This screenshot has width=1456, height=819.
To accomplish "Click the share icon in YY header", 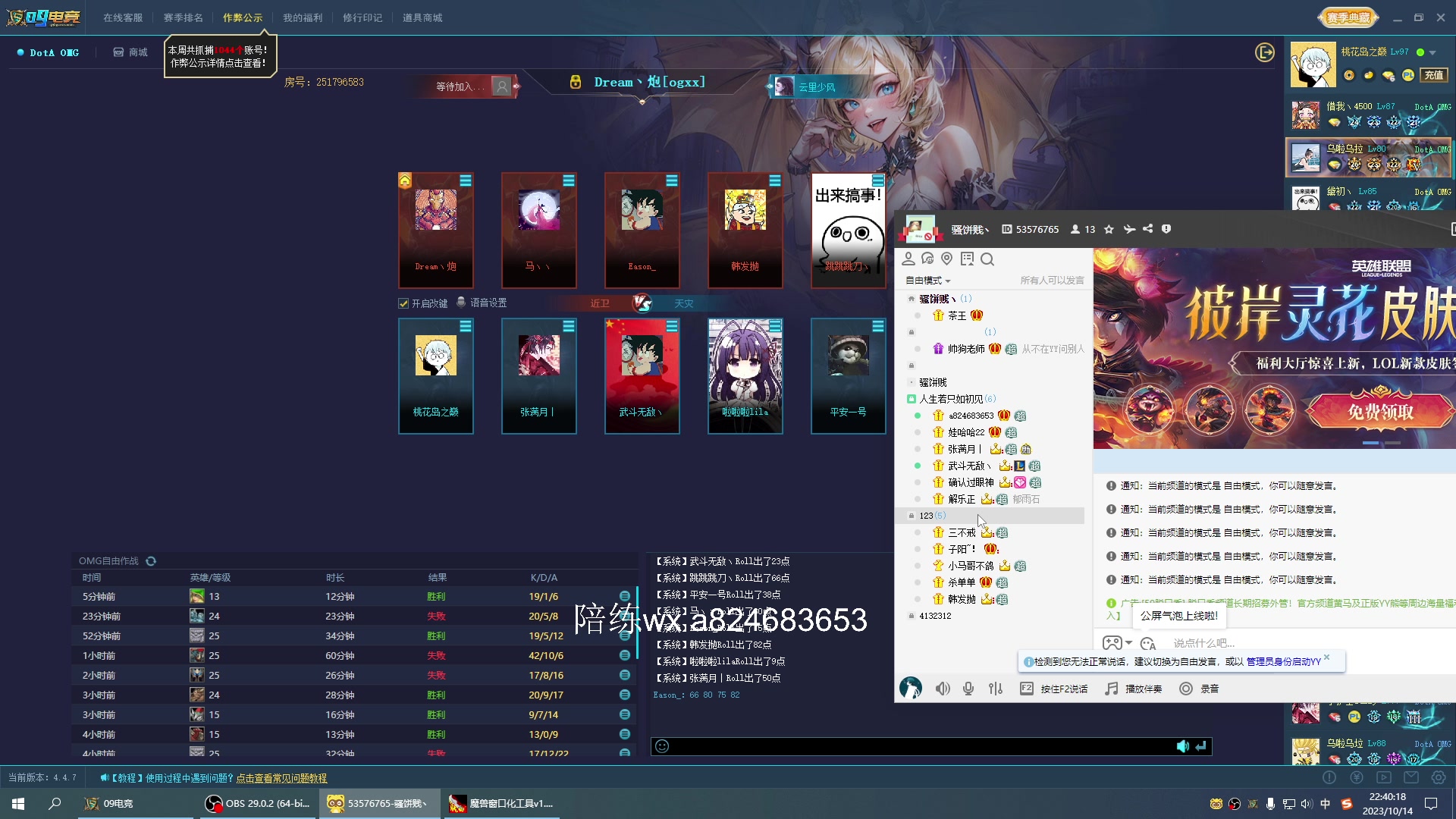I will [x=1148, y=229].
